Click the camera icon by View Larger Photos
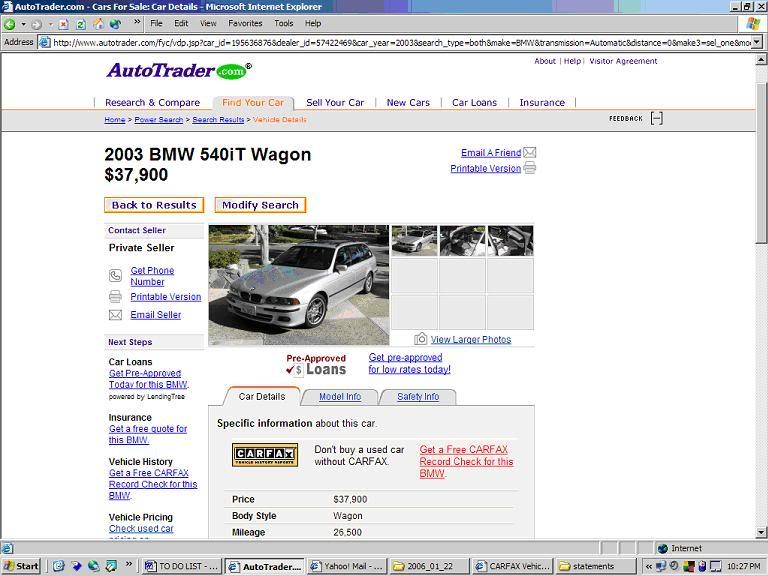 (x=421, y=339)
